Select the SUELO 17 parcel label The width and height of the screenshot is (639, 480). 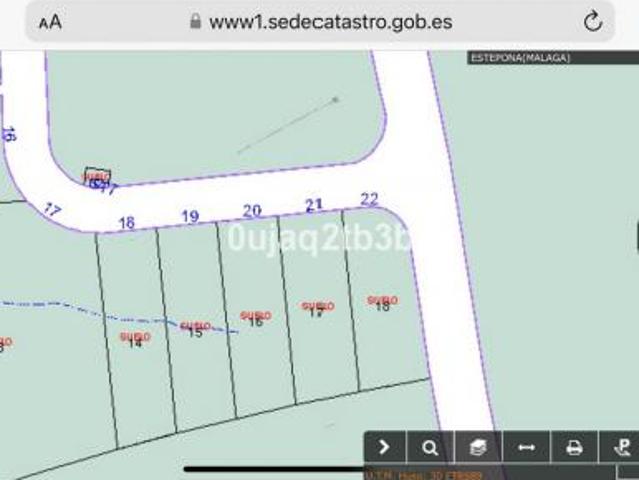coord(317,309)
